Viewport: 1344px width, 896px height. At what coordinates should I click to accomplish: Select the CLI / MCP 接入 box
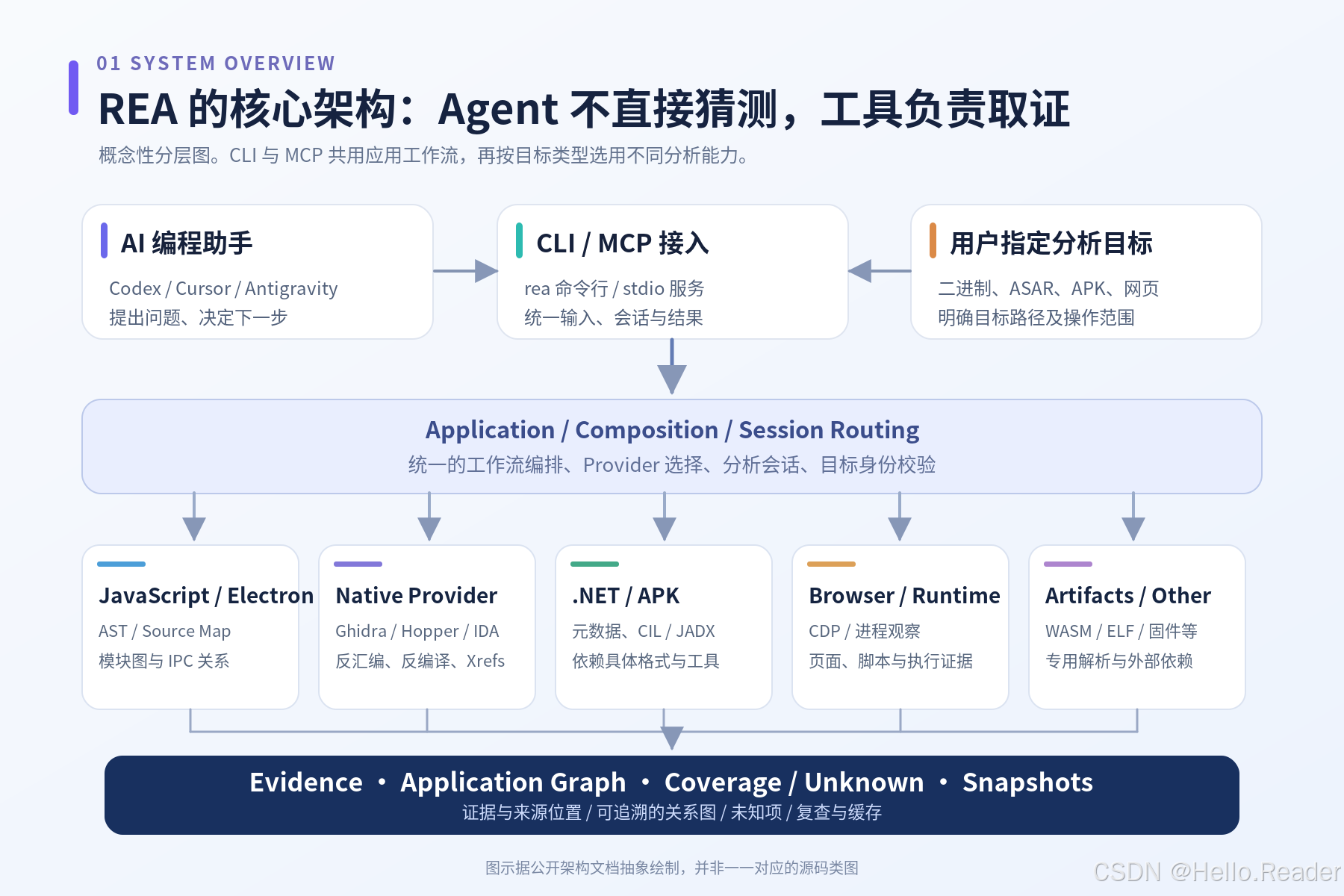click(673, 272)
